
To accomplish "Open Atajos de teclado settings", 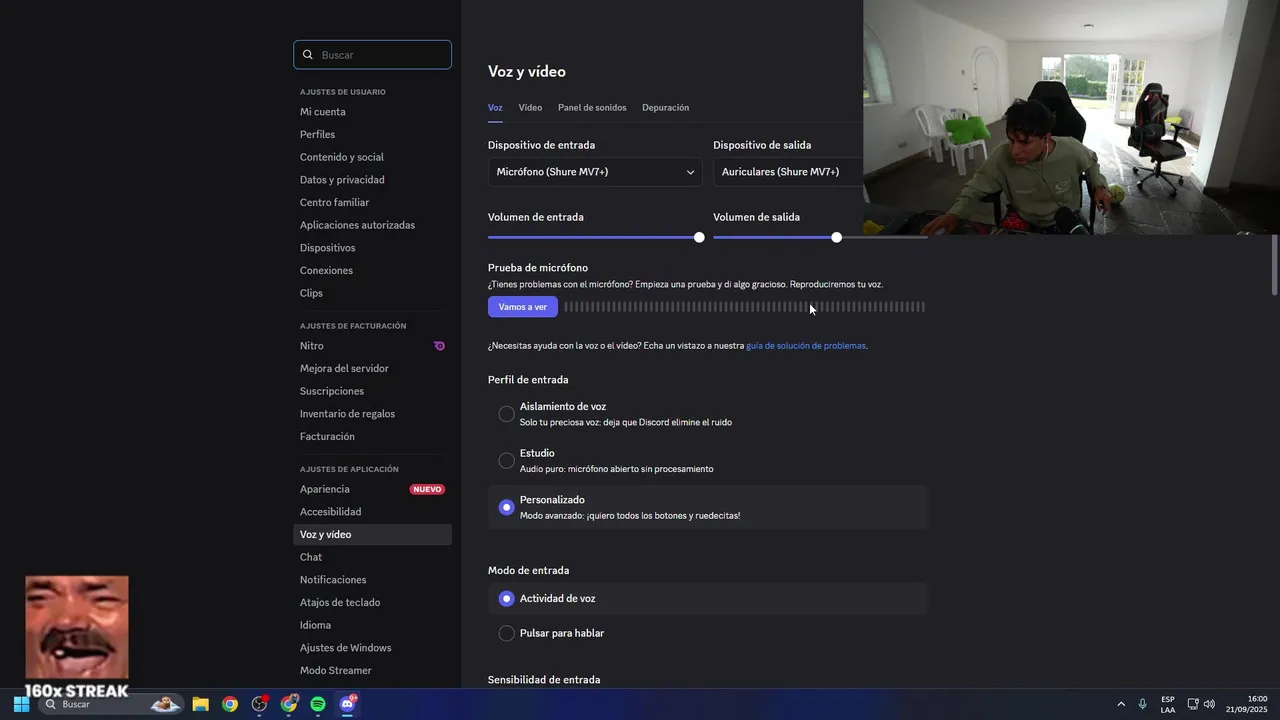I will [372, 602].
